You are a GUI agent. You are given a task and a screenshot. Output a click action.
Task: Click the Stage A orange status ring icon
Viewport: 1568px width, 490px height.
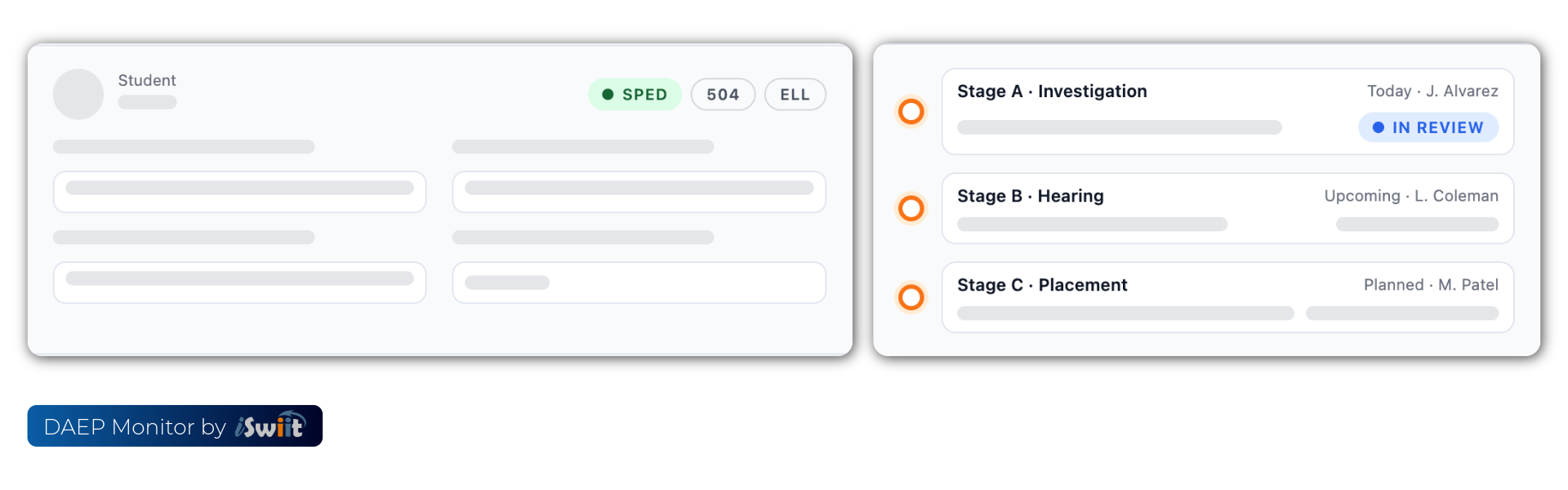point(911,112)
